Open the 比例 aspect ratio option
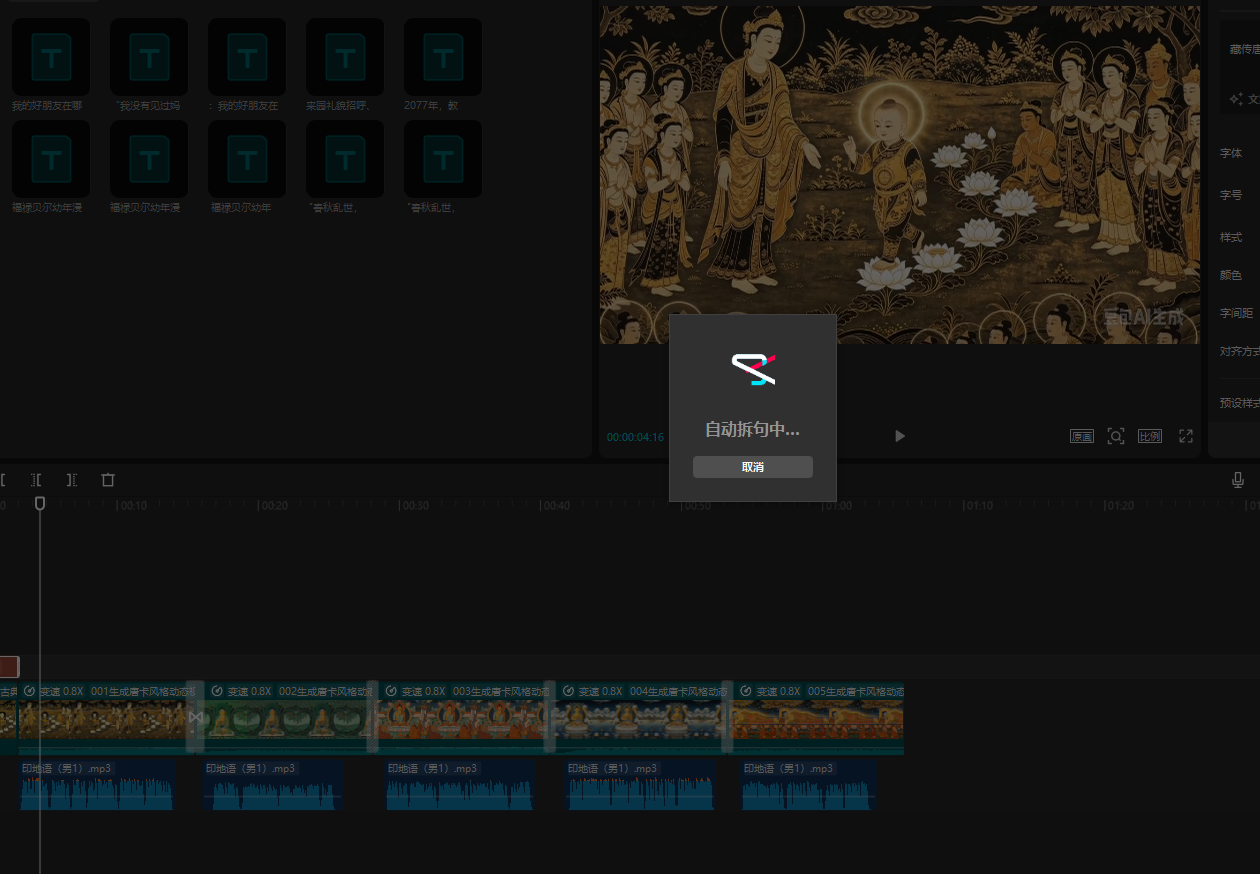 pyautogui.click(x=1150, y=436)
